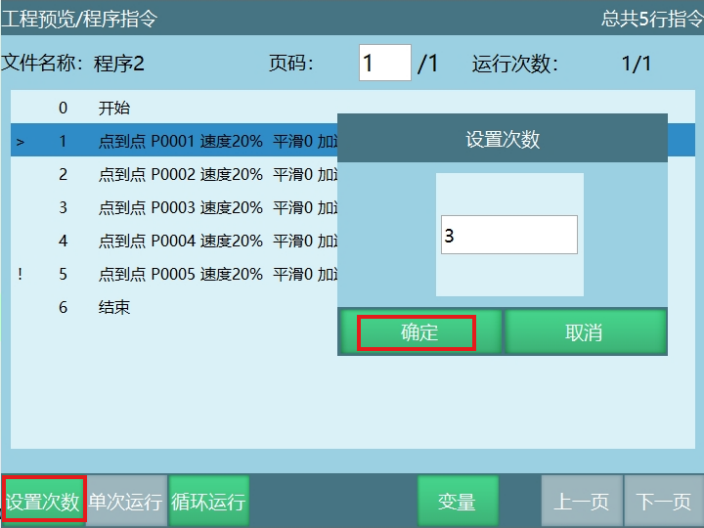Select row 0 开始 instruction
704x528 pixels.
click(x=114, y=108)
